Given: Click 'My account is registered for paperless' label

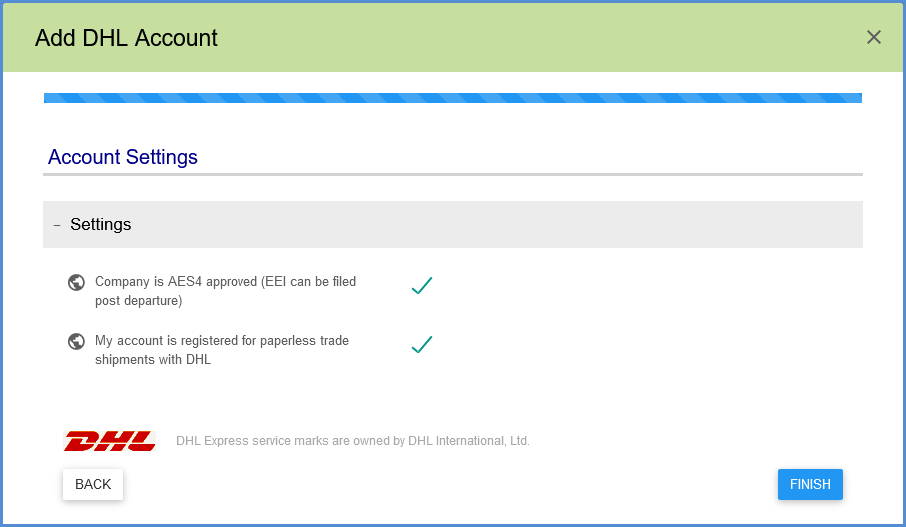Looking at the screenshot, I should point(222,350).
